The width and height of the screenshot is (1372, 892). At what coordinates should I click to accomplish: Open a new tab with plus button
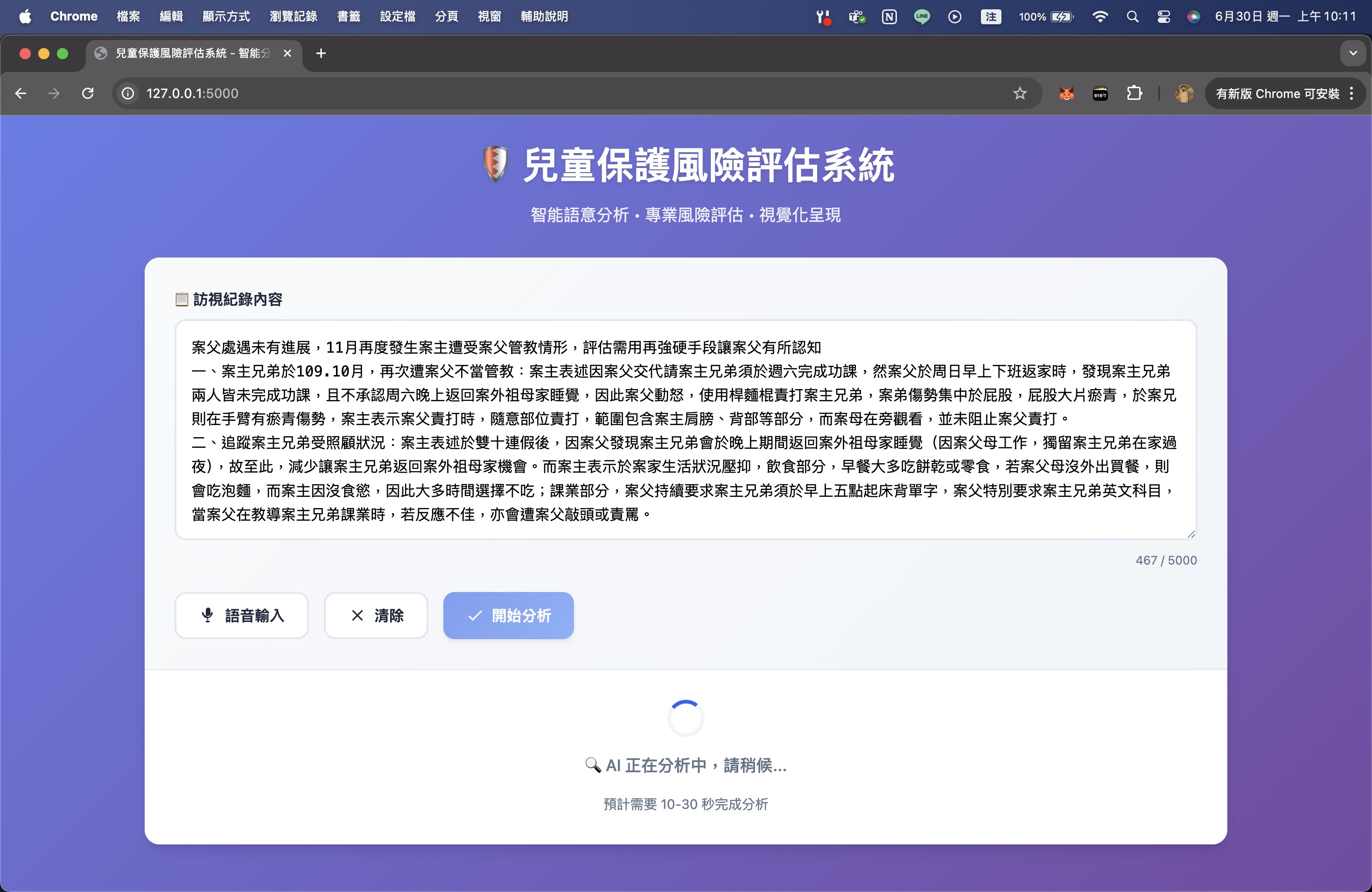321,54
